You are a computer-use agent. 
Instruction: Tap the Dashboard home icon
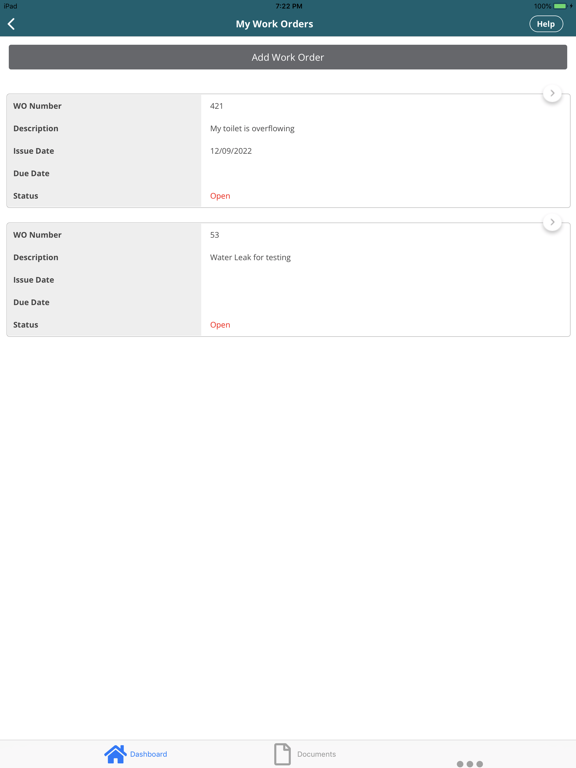116,754
